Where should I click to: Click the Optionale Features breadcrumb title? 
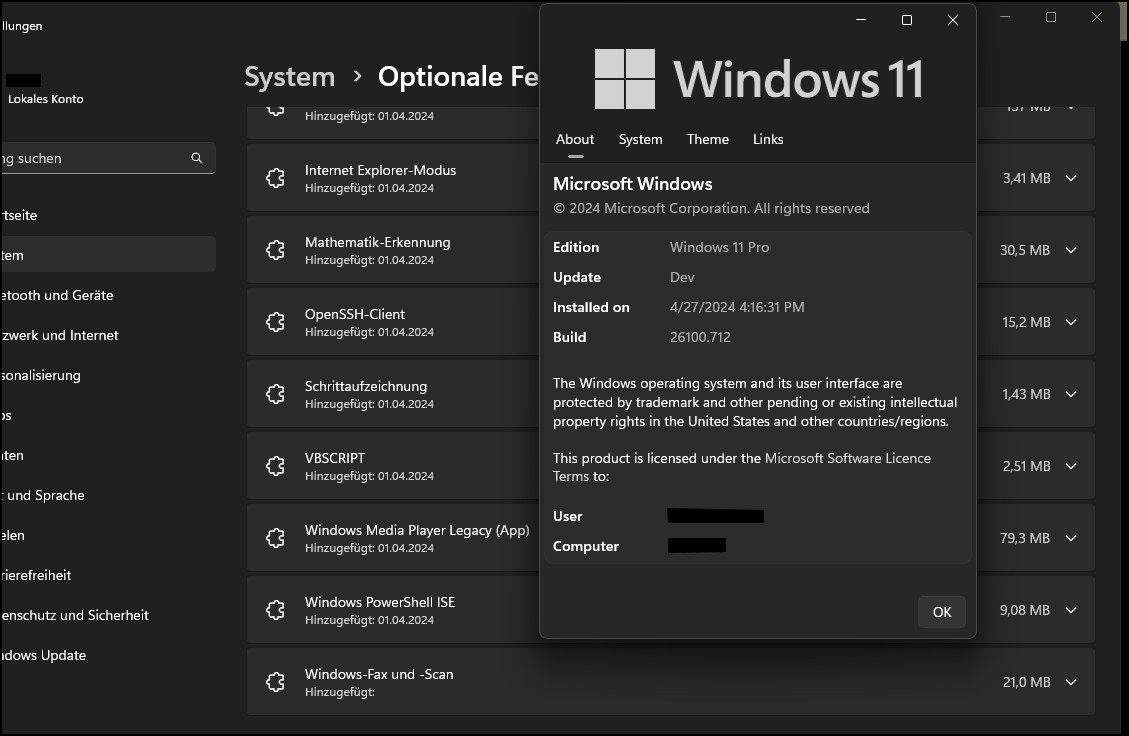[458, 76]
